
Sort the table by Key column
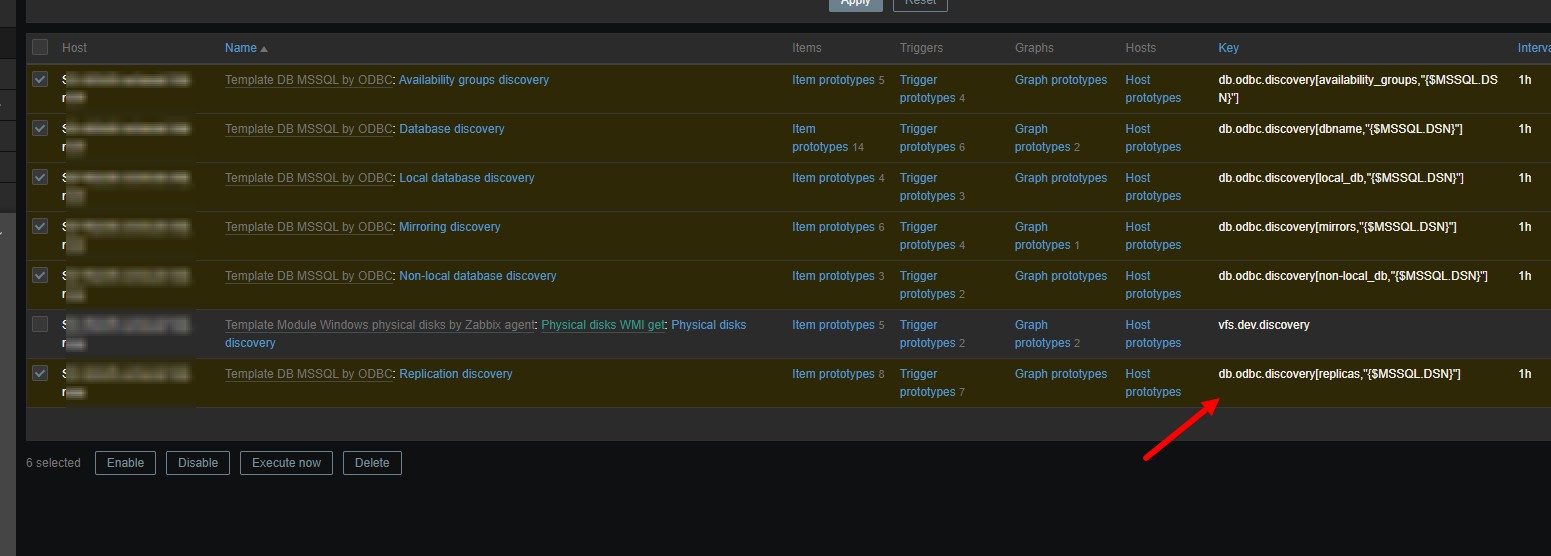[x=1228, y=48]
